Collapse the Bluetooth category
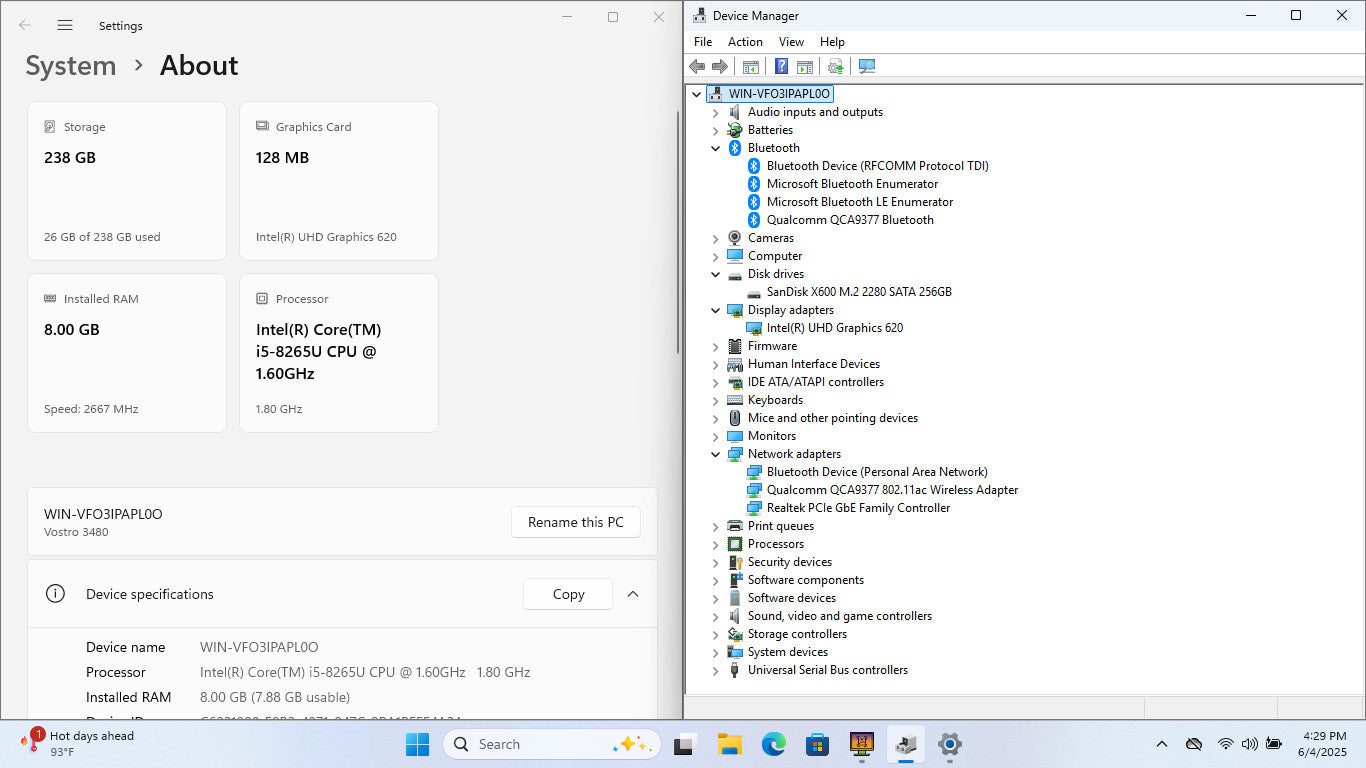Viewport: 1366px width, 768px height. pos(716,148)
